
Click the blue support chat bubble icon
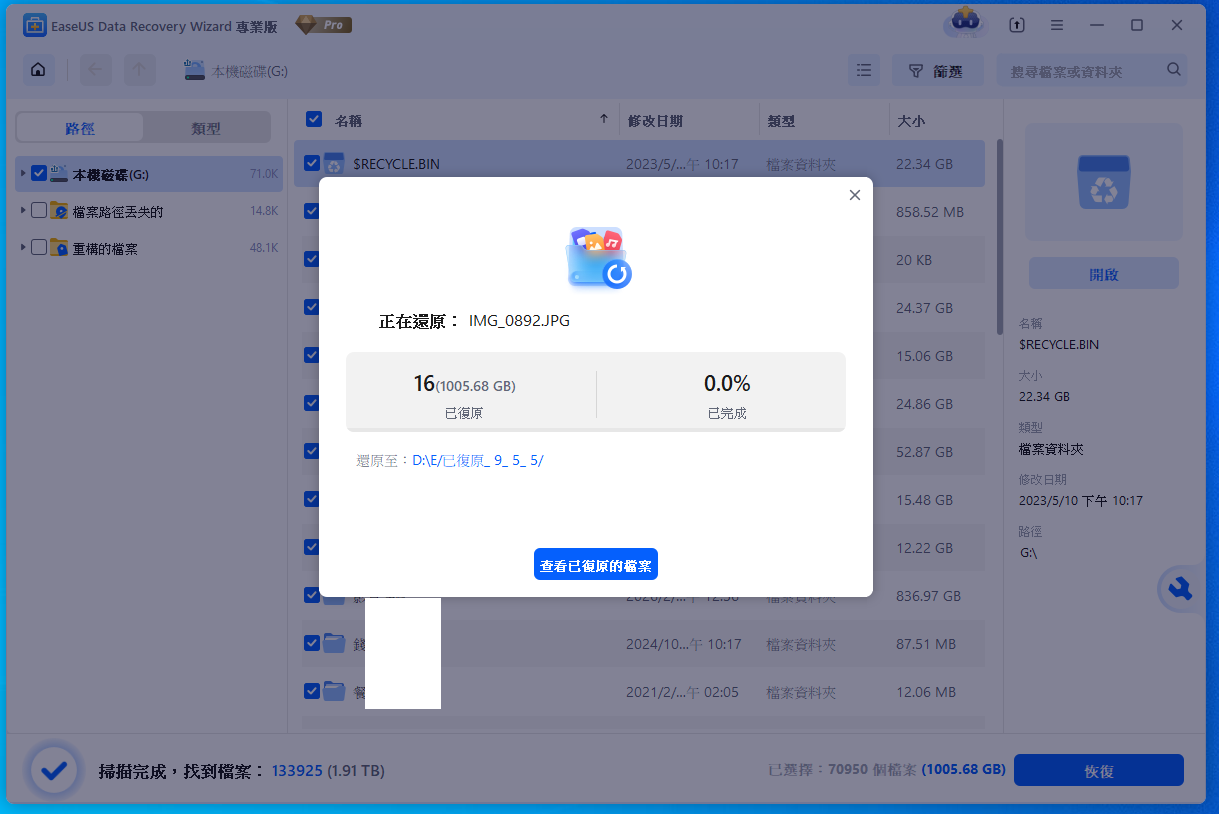pyautogui.click(x=1181, y=589)
